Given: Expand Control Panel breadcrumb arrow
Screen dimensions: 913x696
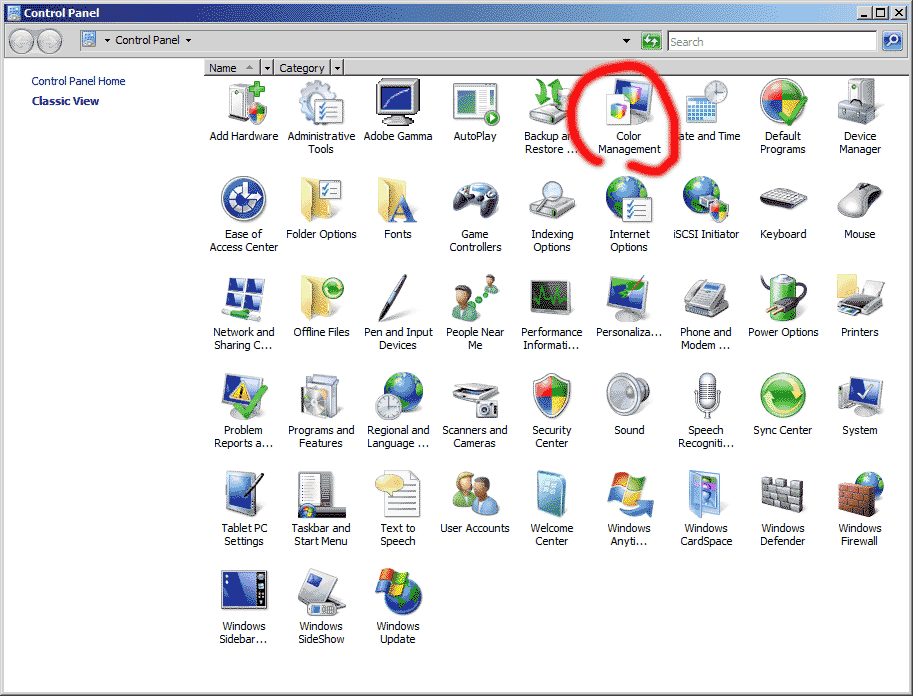Looking at the screenshot, I should (x=188, y=41).
